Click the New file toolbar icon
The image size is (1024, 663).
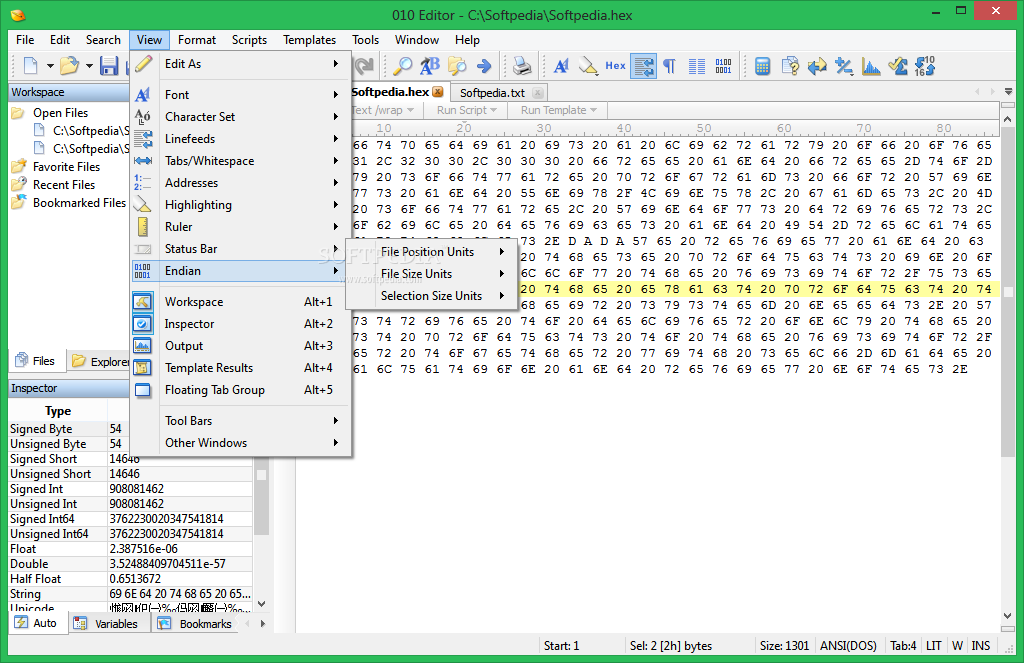coord(31,65)
